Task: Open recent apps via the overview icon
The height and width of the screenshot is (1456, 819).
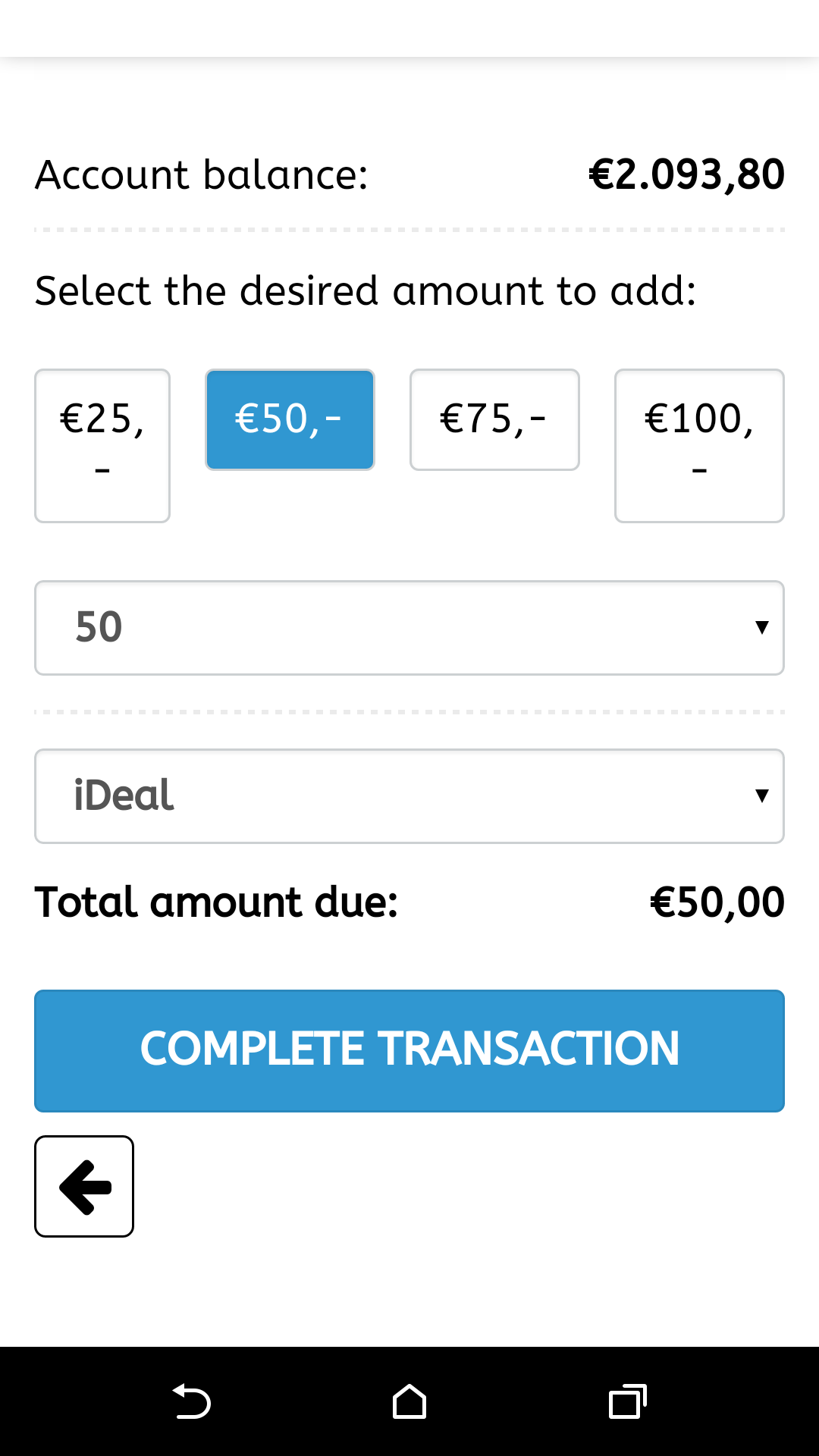Action: click(627, 1401)
